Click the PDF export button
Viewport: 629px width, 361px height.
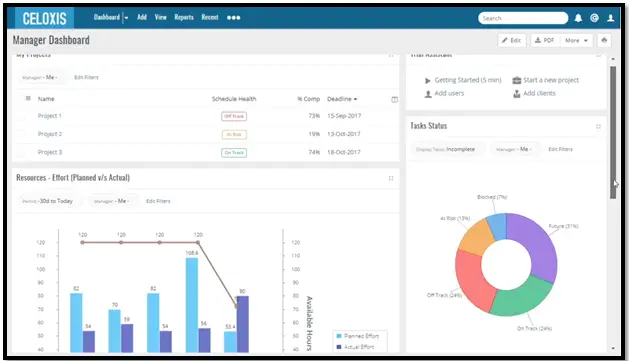[x=545, y=40]
